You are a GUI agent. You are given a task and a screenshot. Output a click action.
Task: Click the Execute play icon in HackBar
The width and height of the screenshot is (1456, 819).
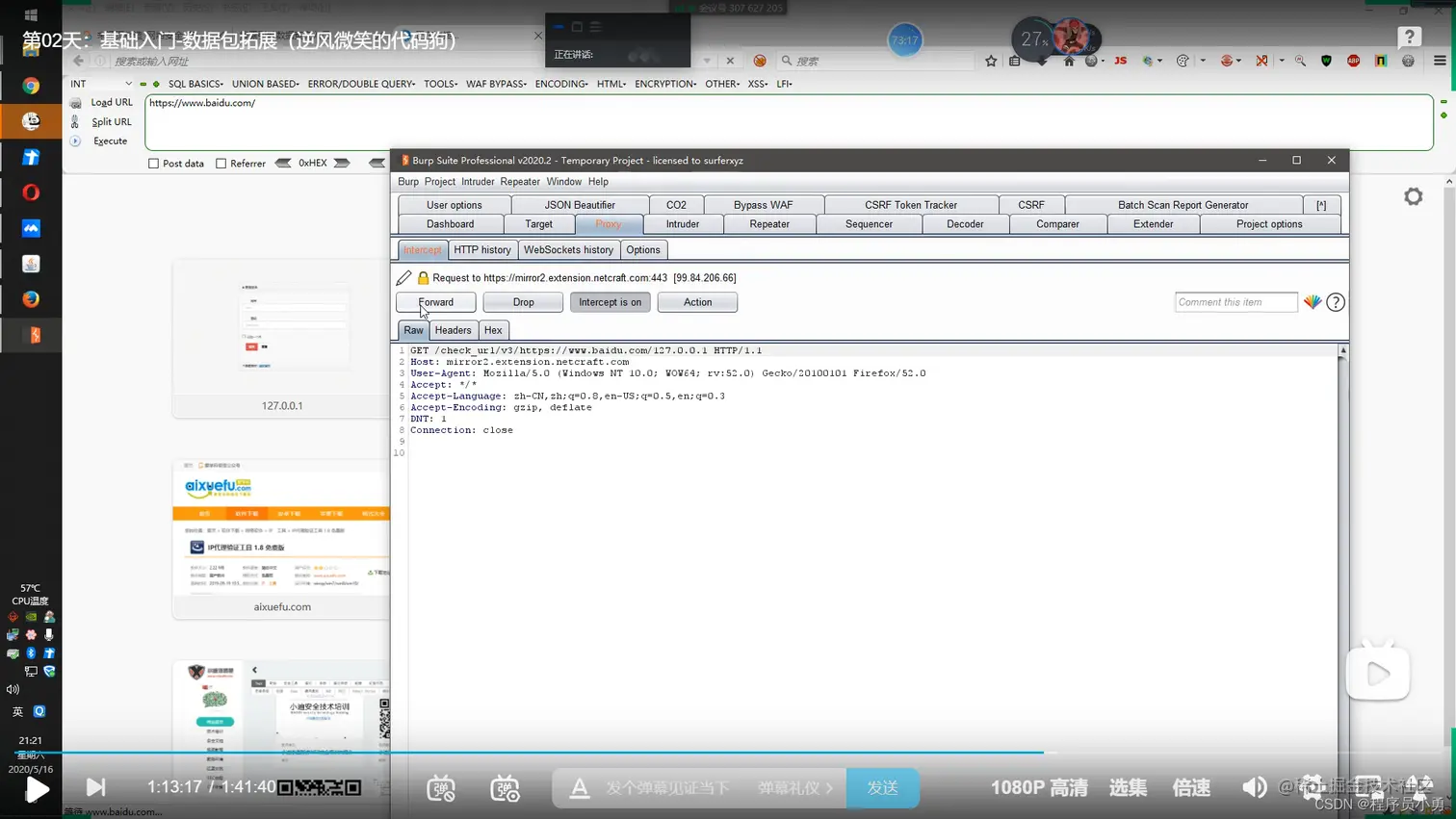[75, 141]
